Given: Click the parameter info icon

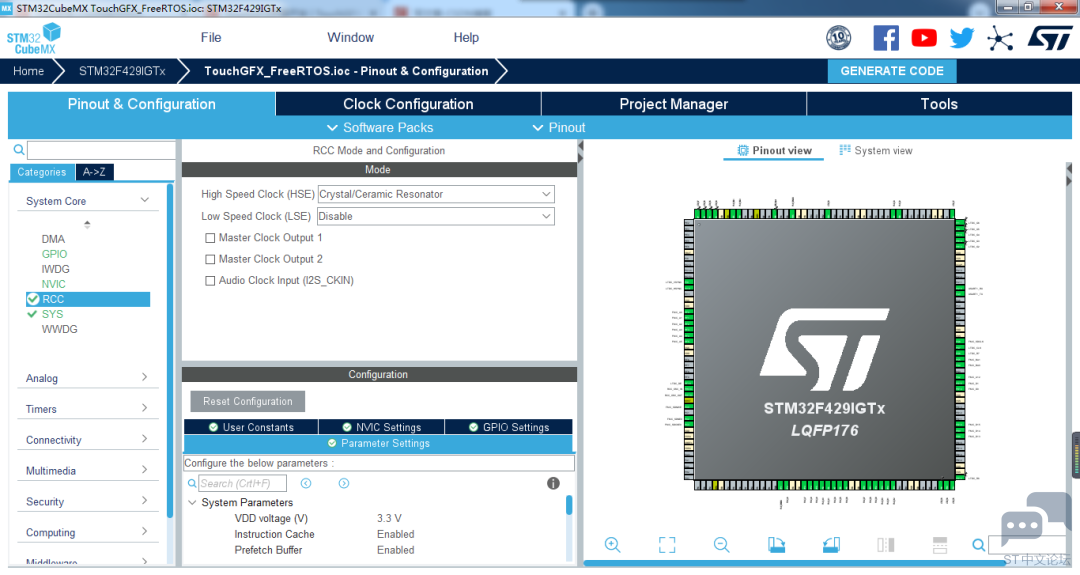Looking at the screenshot, I should pyautogui.click(x=553, y=483).
